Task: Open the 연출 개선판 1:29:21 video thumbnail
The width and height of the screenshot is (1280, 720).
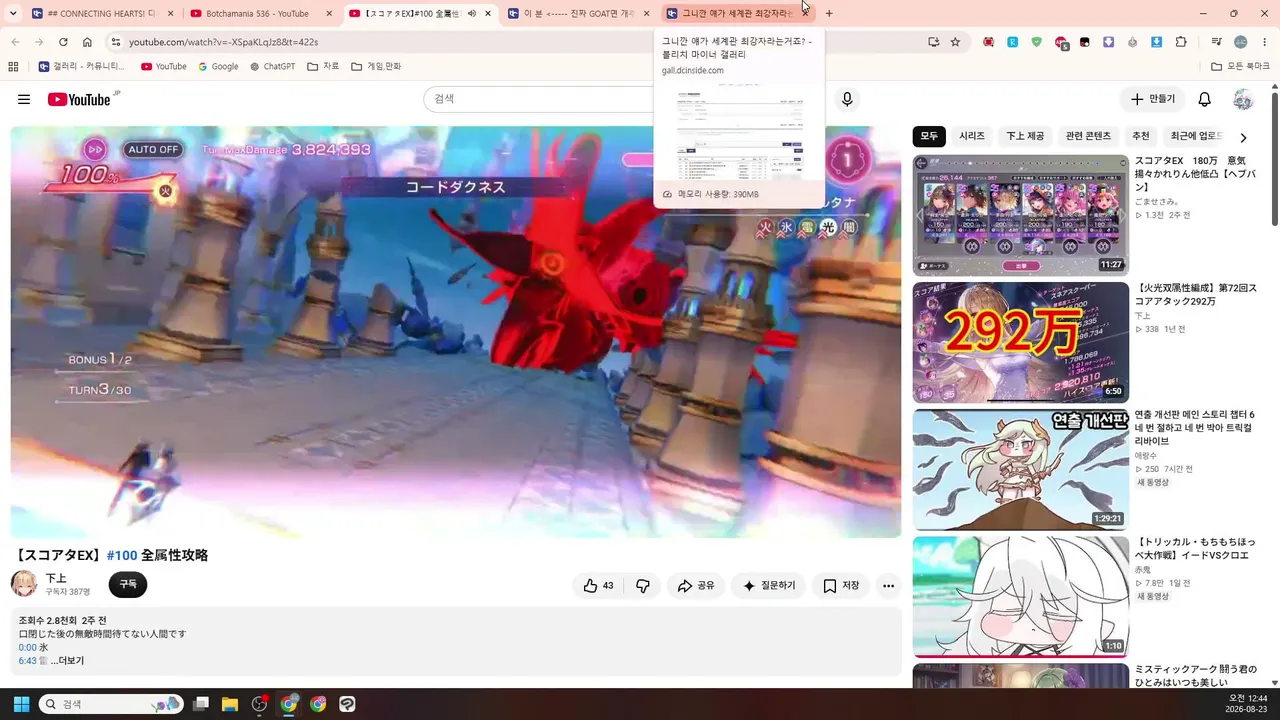Action: [1020, 469]
